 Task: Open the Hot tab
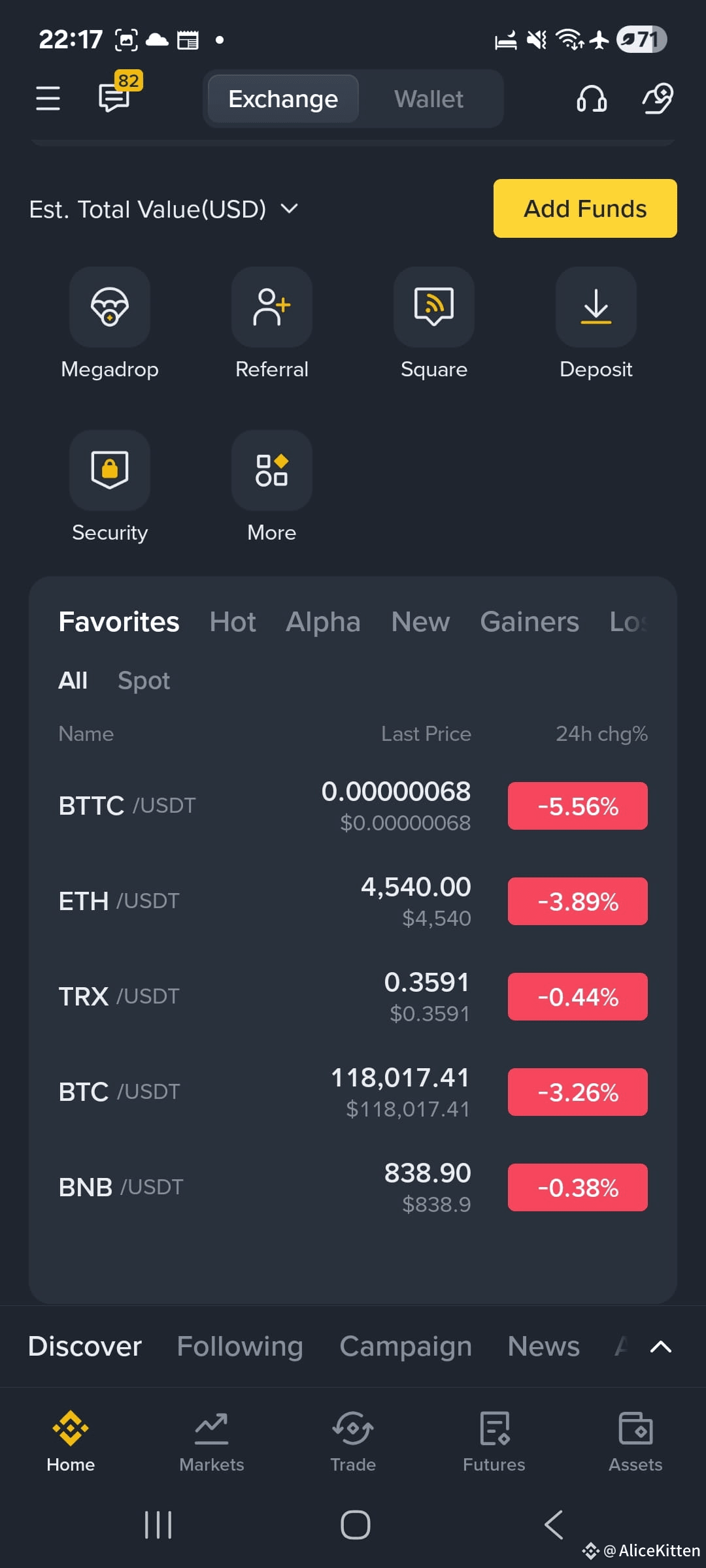pyautogui.click(x=233, y=622)
